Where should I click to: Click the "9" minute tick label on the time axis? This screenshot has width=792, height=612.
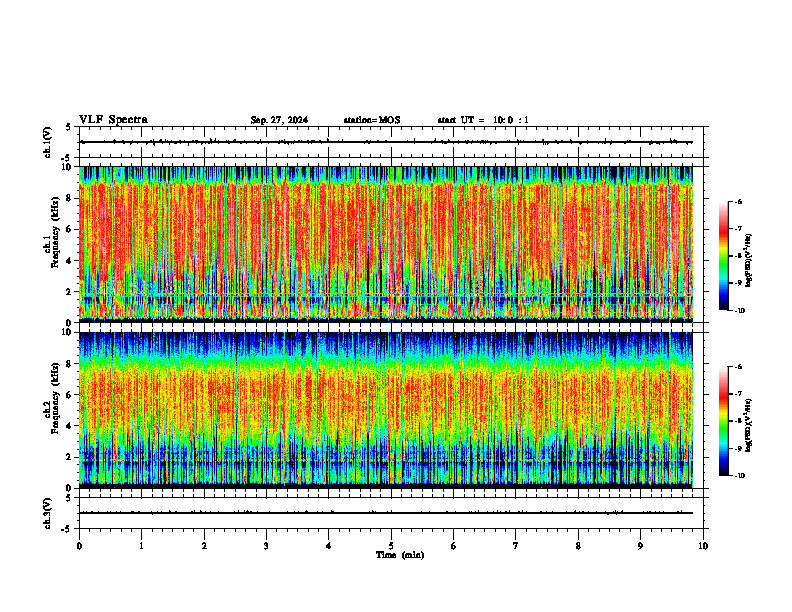click(x=640, y=546)
